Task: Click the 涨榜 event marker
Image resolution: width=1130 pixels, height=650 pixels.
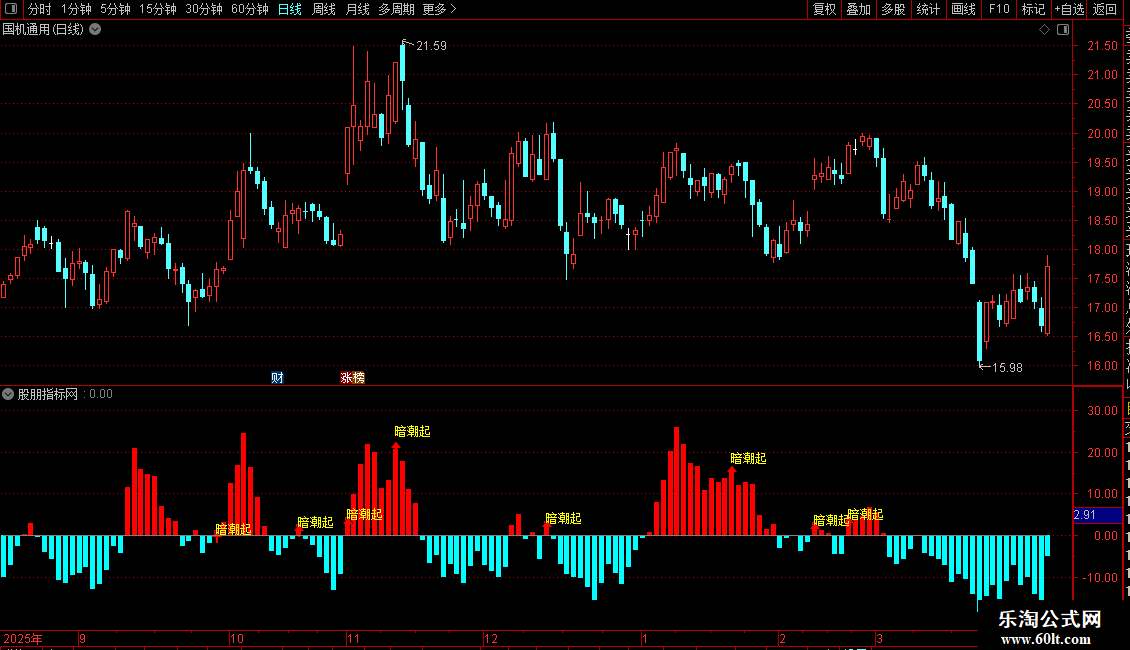Action: pyautogui.click(x=352, y=378)
